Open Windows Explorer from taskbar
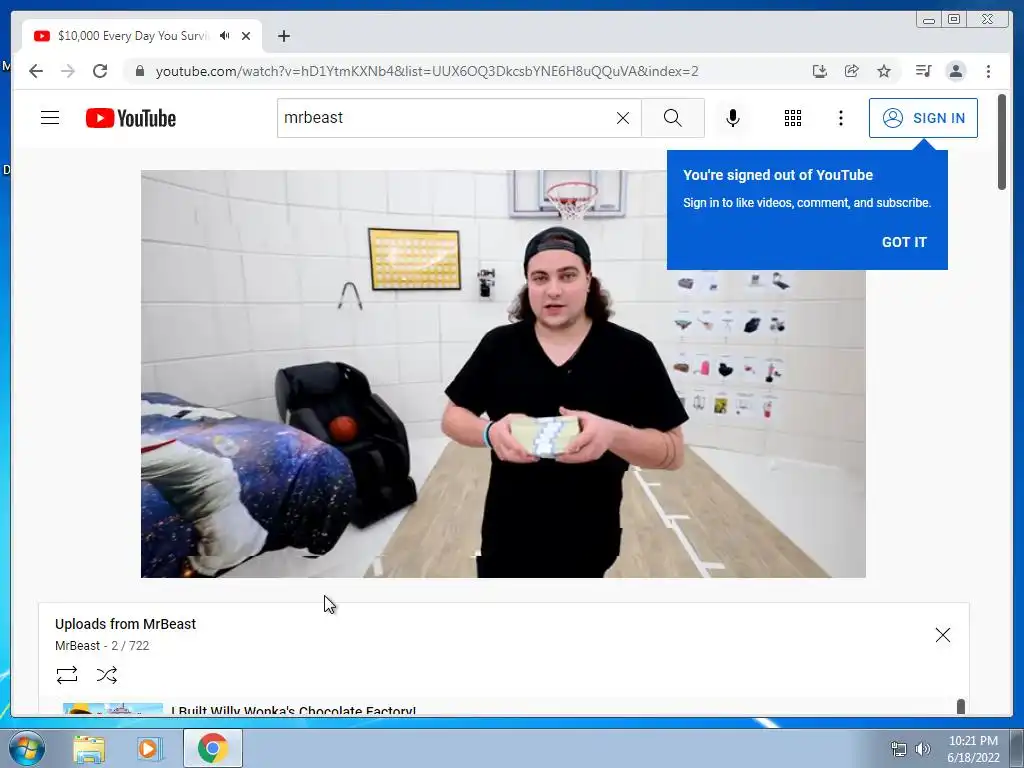 [89, 748]
